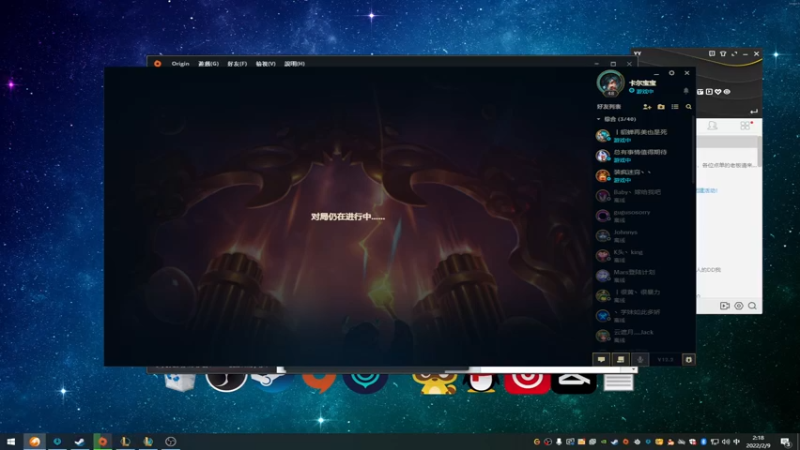Open the Windows Start menu

tap(11, 441)
